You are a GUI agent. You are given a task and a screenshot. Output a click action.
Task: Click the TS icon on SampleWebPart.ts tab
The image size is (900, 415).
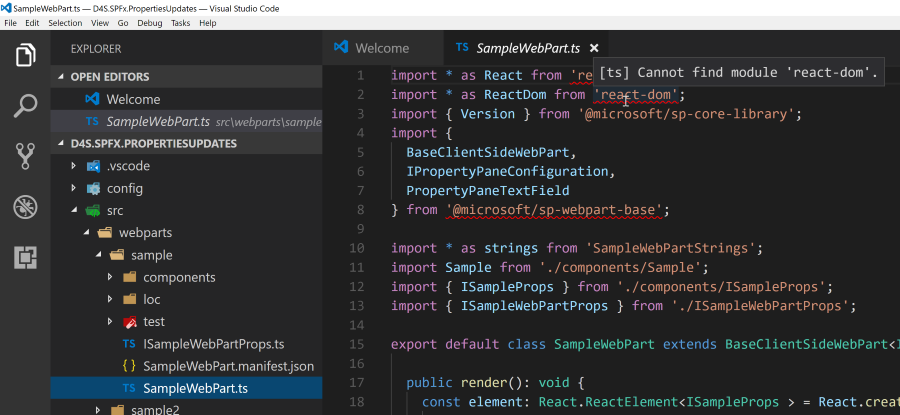coord(461,48)
